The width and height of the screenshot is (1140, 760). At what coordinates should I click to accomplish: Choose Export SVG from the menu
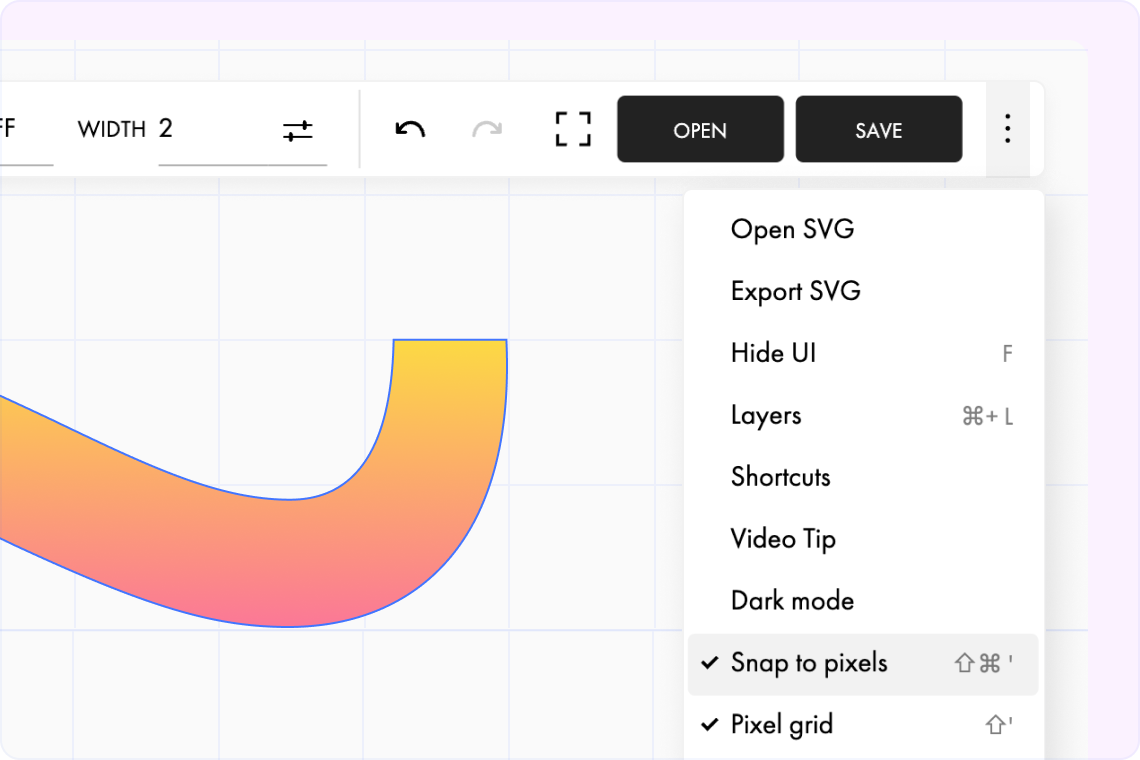tap(796, 291)
